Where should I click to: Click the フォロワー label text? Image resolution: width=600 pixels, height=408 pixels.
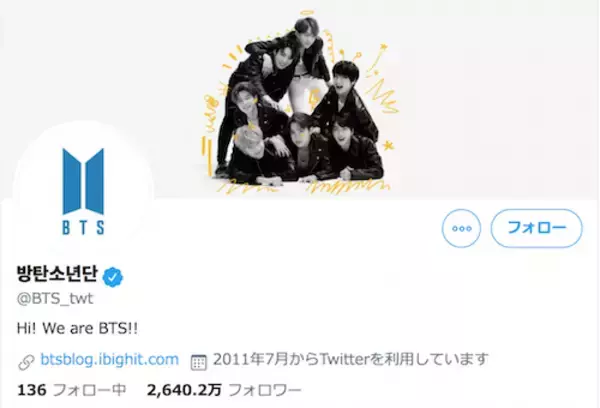(265, 391)
